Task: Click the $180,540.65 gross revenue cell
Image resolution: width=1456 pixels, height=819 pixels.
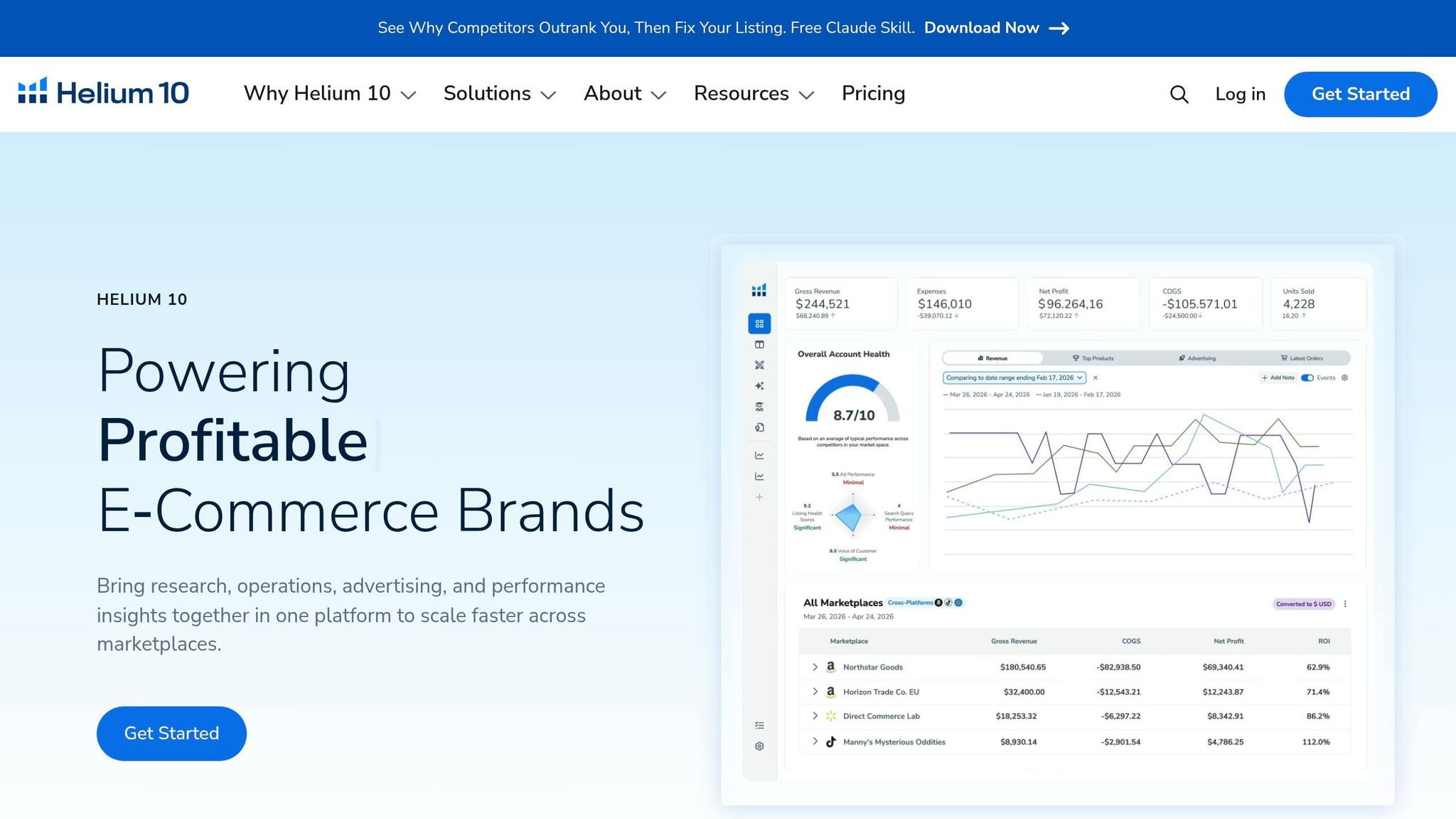Action: click(x=1022, y=667)
